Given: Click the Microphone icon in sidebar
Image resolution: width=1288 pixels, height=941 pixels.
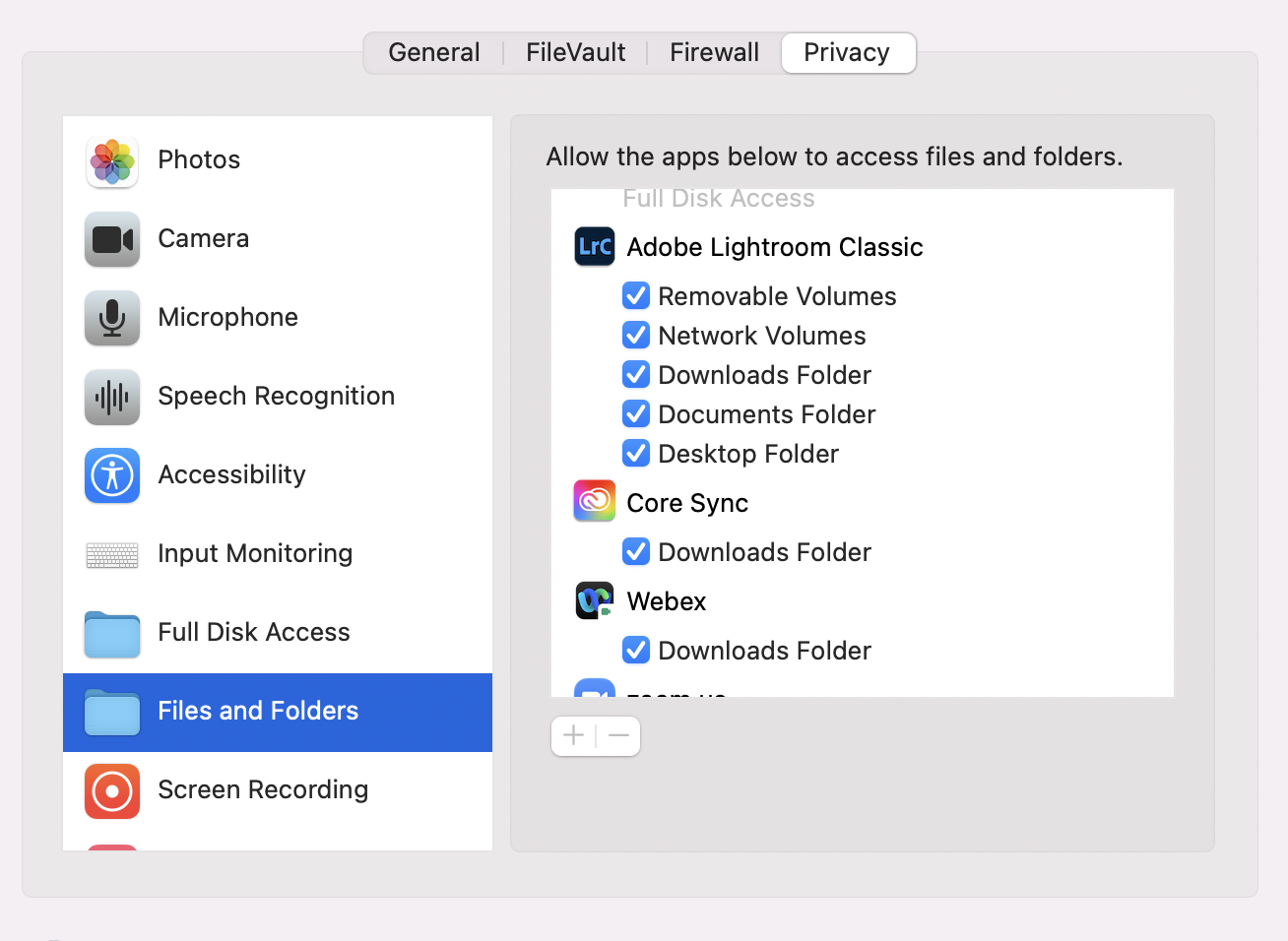Looking at the screenshot, I should pos(111,318).
